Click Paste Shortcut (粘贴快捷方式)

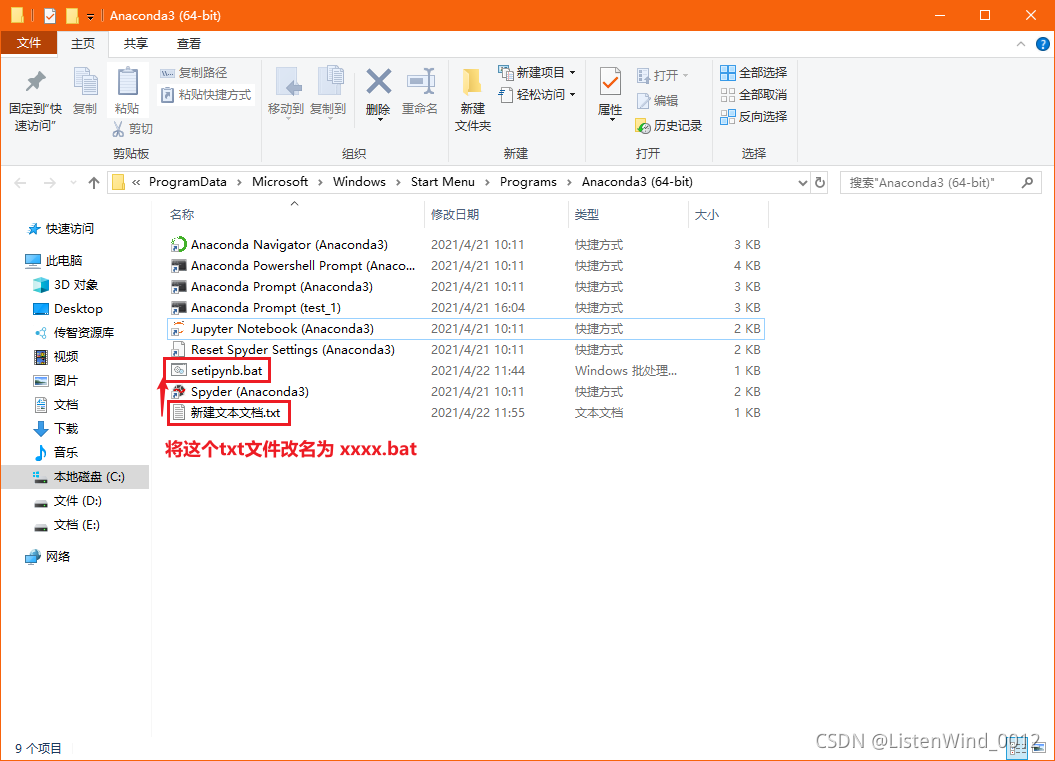click(206, 95)
